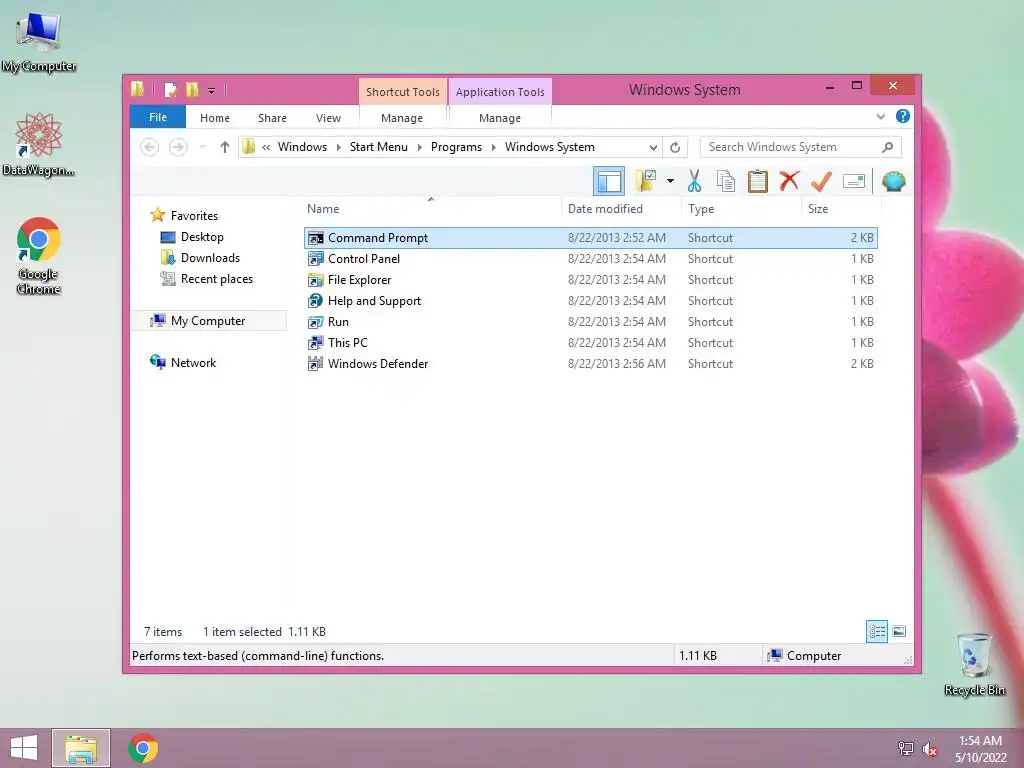1024x768 pixels.
Task: Click New folder icon in quick access toolbar
Action: tap(192, 89)
